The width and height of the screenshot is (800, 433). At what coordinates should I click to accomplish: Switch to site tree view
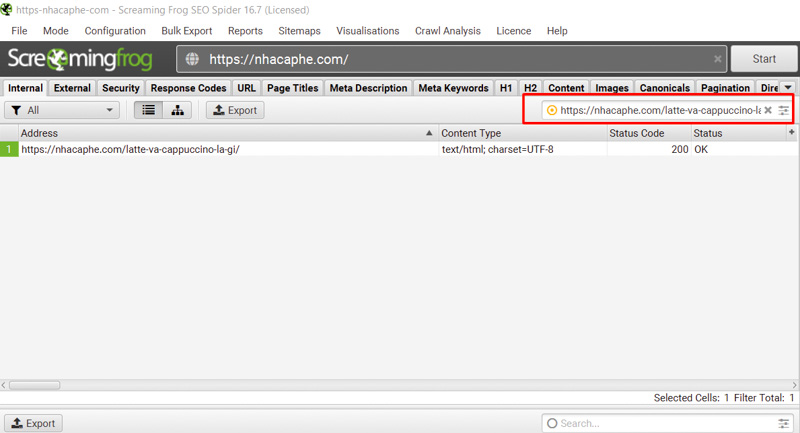(177, 110)
